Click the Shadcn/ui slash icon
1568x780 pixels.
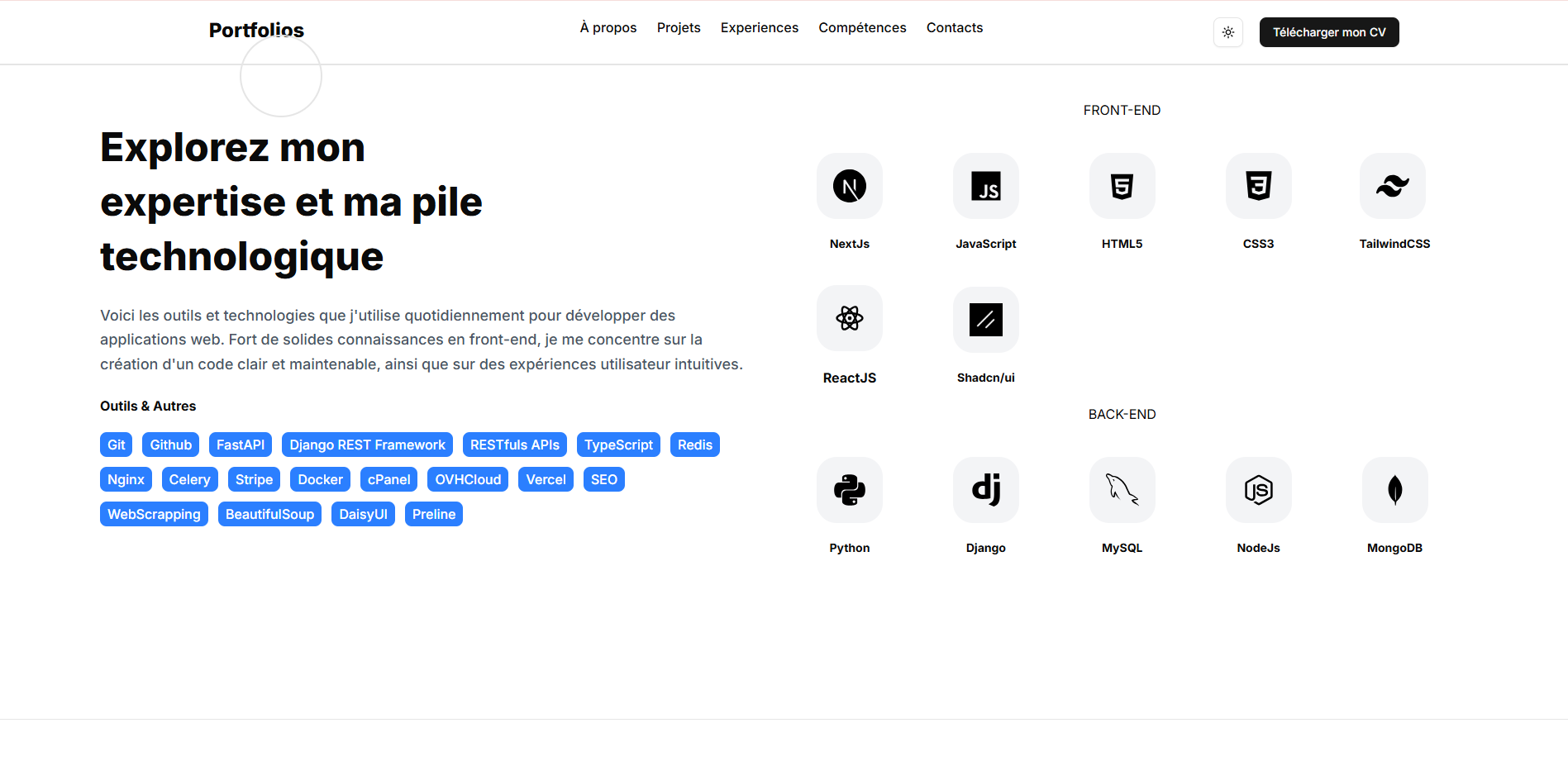986,320
